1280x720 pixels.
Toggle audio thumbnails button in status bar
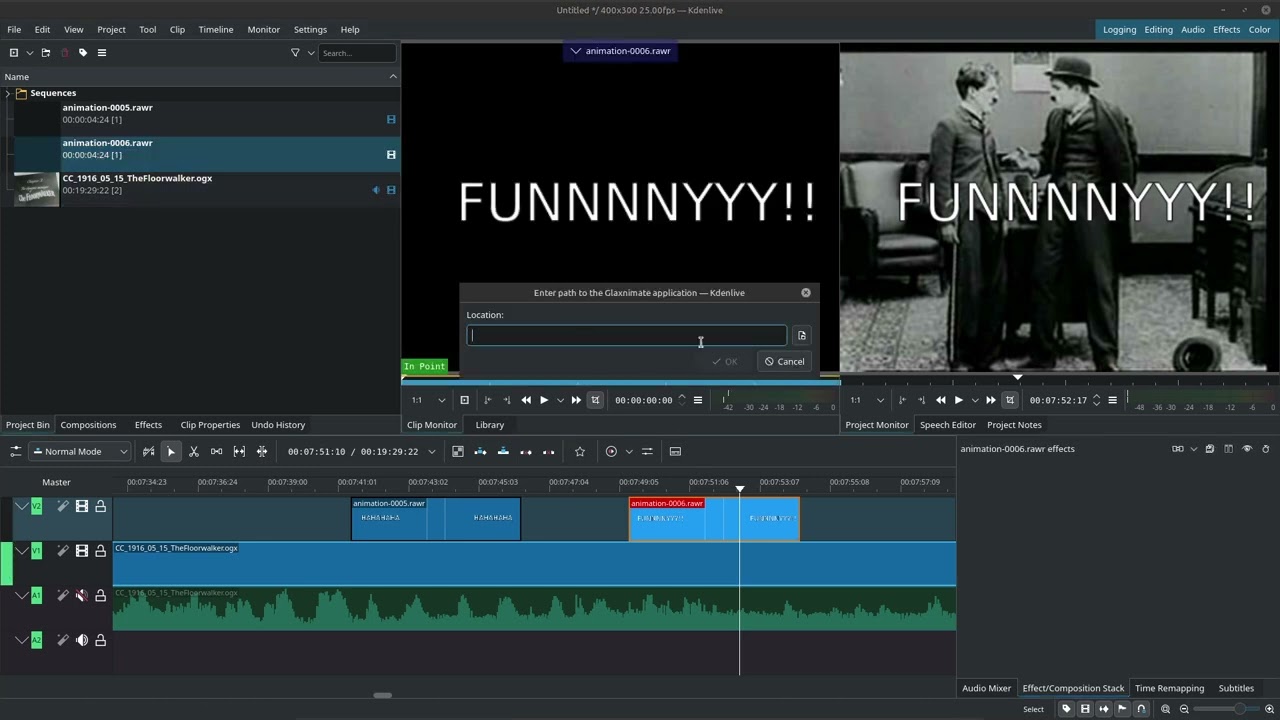(x=1104, y=709)
